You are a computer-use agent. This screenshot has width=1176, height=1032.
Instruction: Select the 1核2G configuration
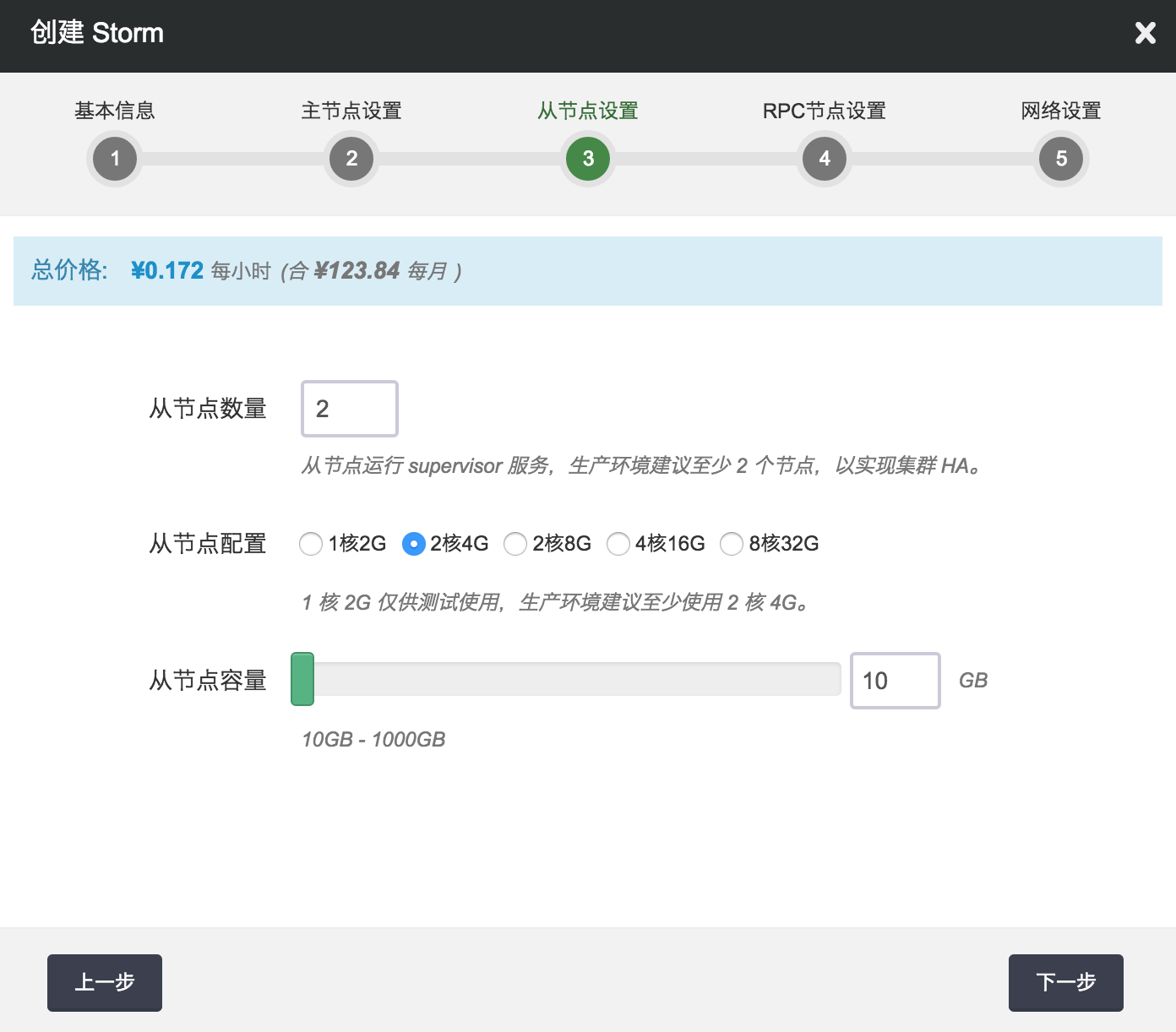[x=311, y=544]
